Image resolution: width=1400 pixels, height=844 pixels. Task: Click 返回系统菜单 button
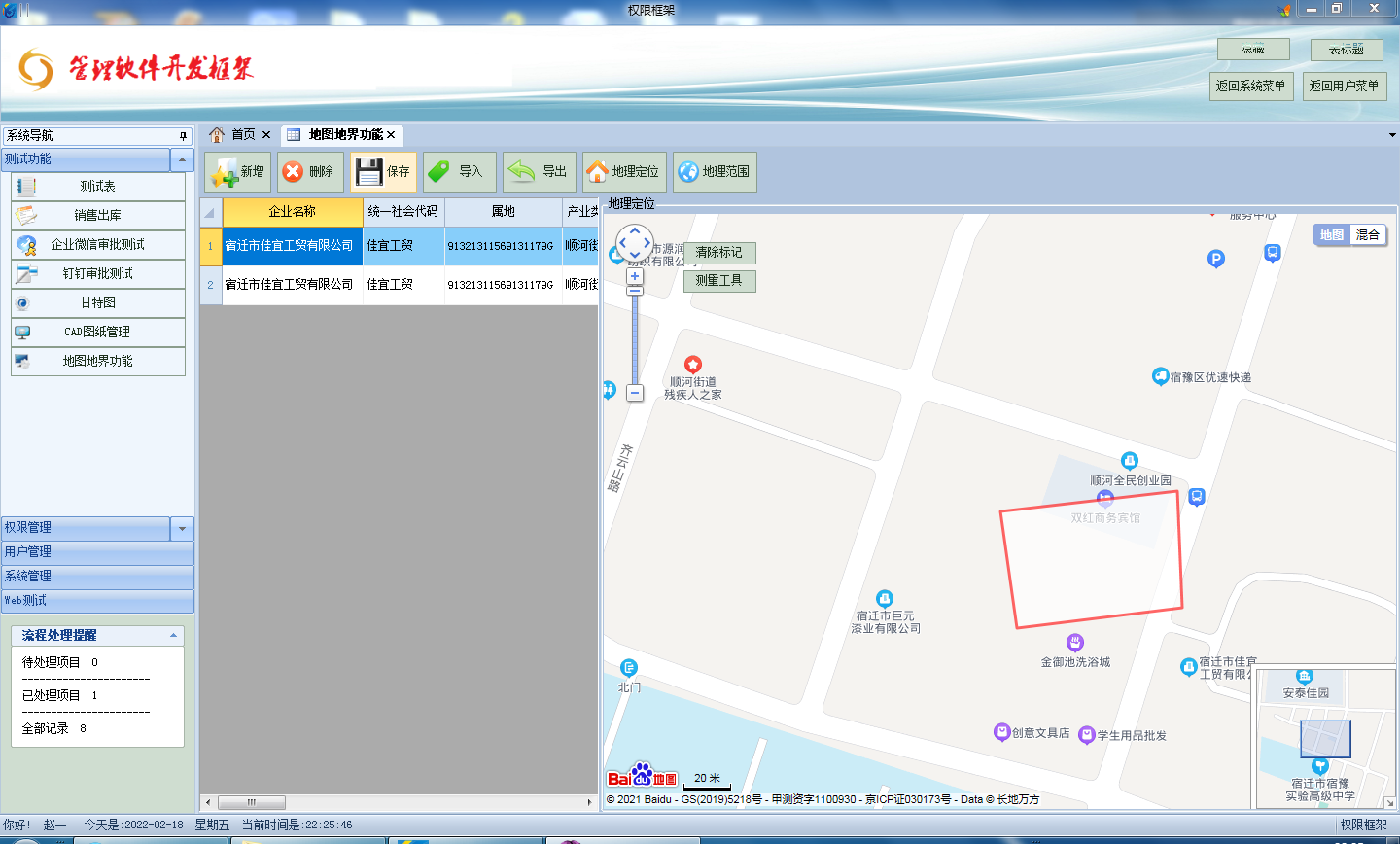point(1251,86)
